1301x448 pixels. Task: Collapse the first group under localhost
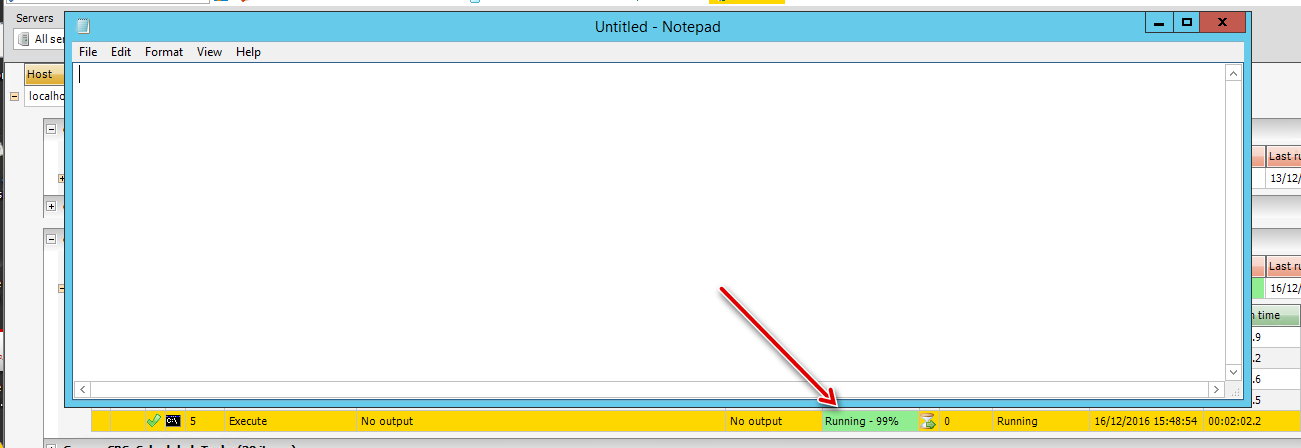coord(50,128)
